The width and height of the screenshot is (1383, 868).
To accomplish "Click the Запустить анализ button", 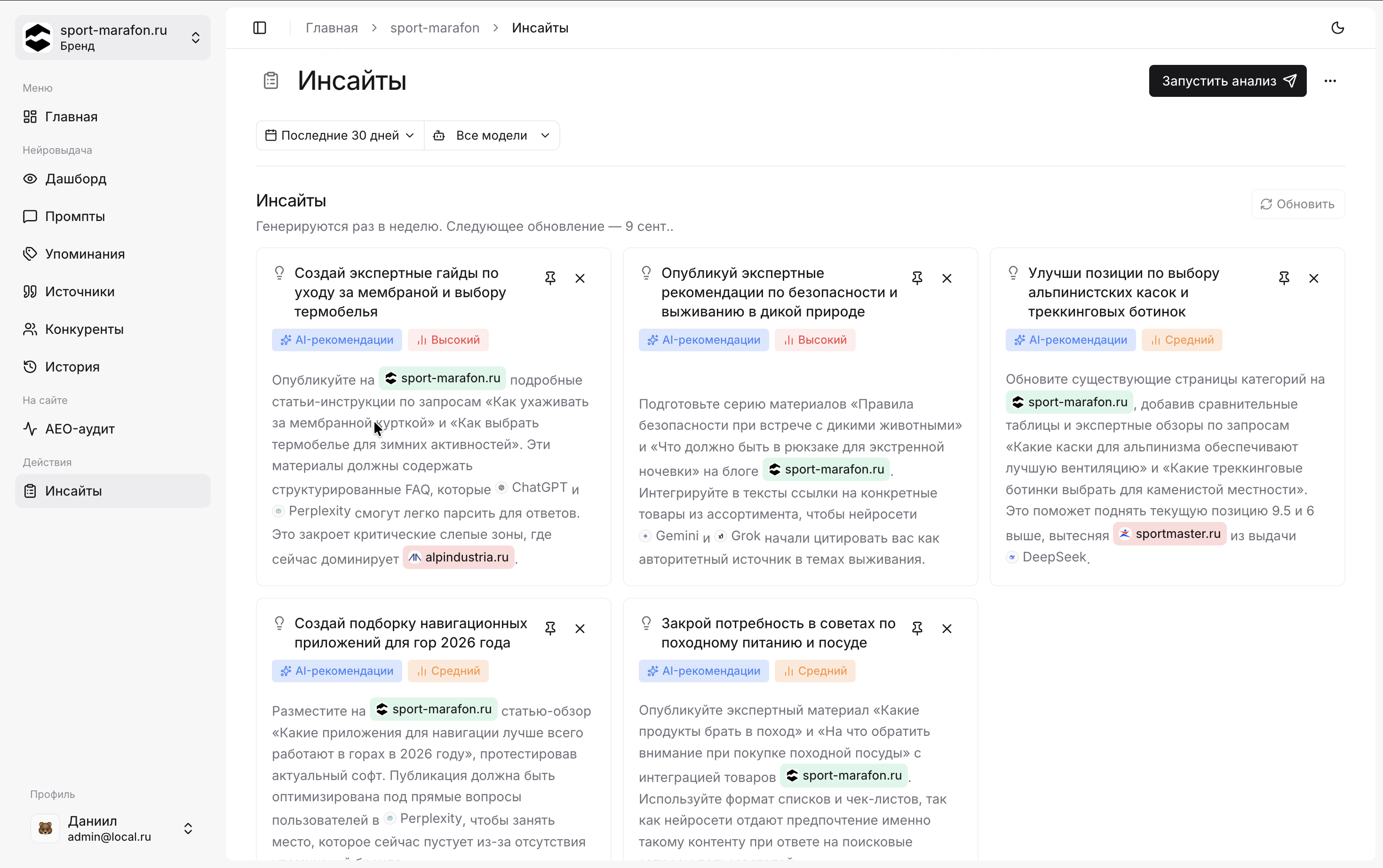I will coord(1227,81).
